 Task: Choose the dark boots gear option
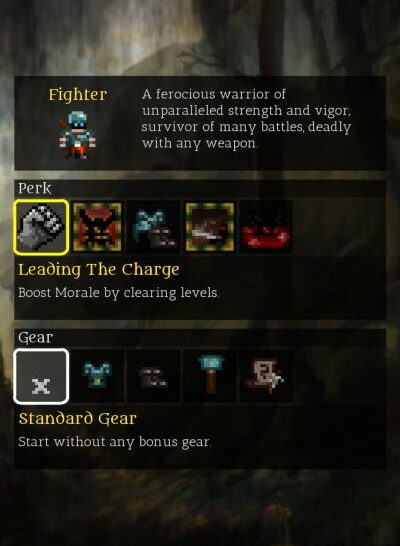[154, 376]
